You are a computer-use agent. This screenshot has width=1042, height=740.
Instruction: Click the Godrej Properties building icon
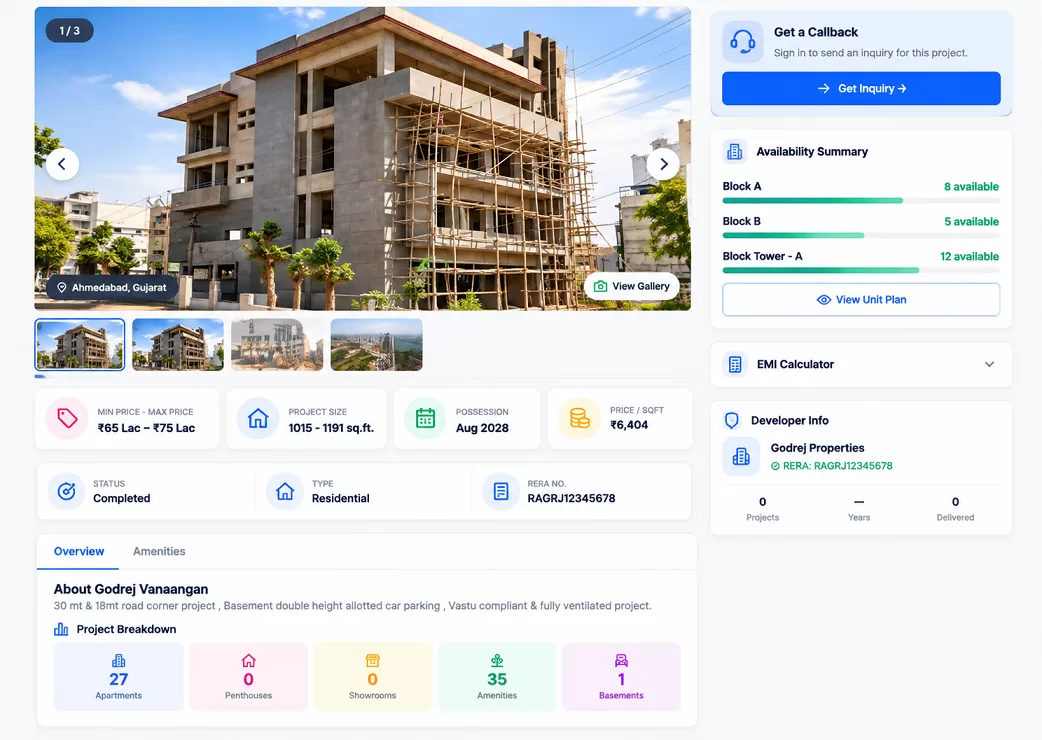coord(741,456)
